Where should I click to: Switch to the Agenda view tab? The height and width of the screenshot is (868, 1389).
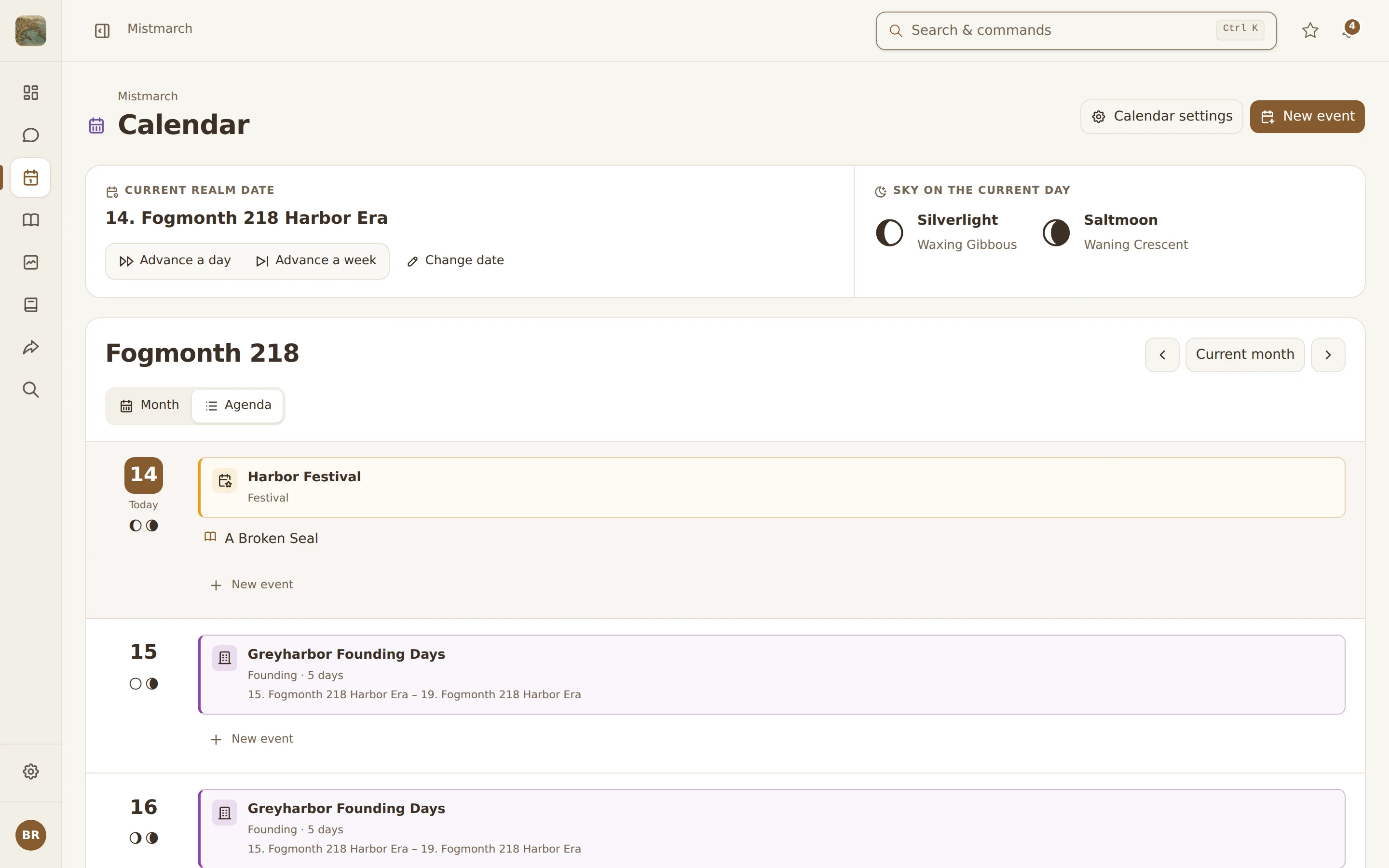[x=238, y=405]
